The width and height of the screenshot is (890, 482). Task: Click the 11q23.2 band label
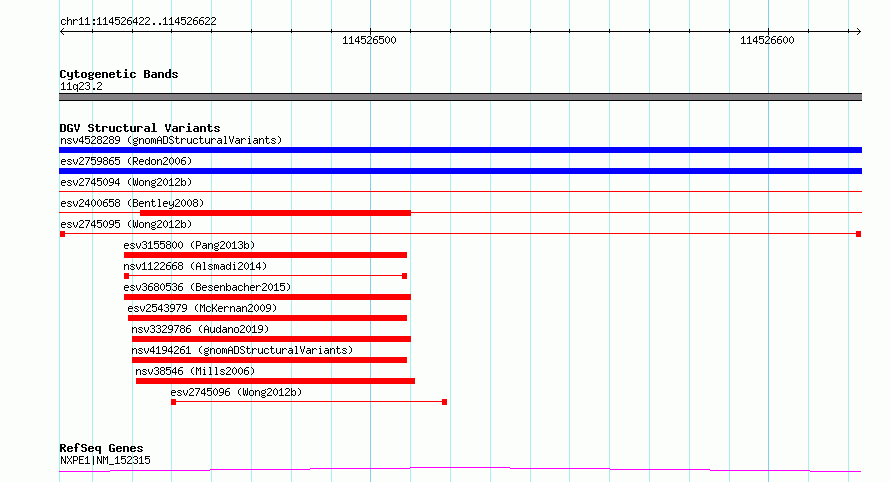click(x=81, y=86)
